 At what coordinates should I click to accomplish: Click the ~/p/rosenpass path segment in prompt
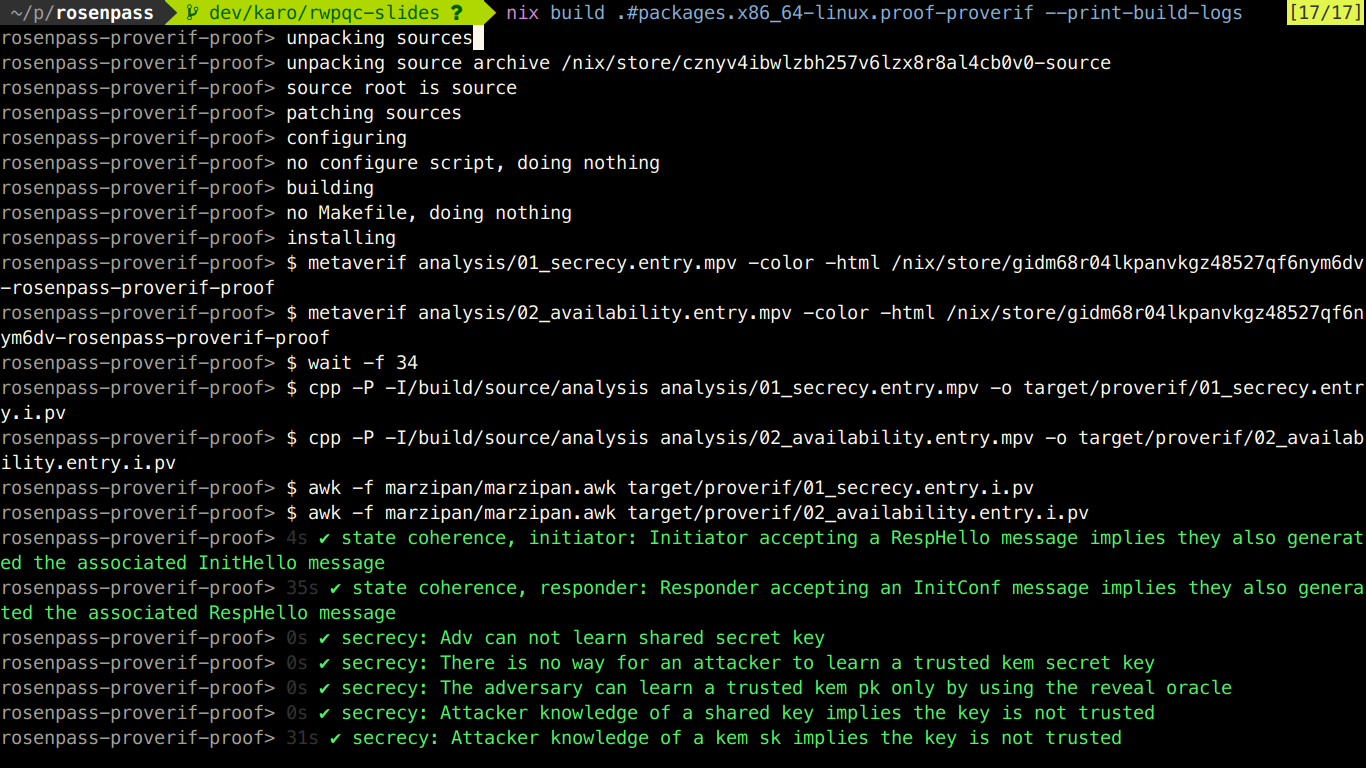point(82,13)
